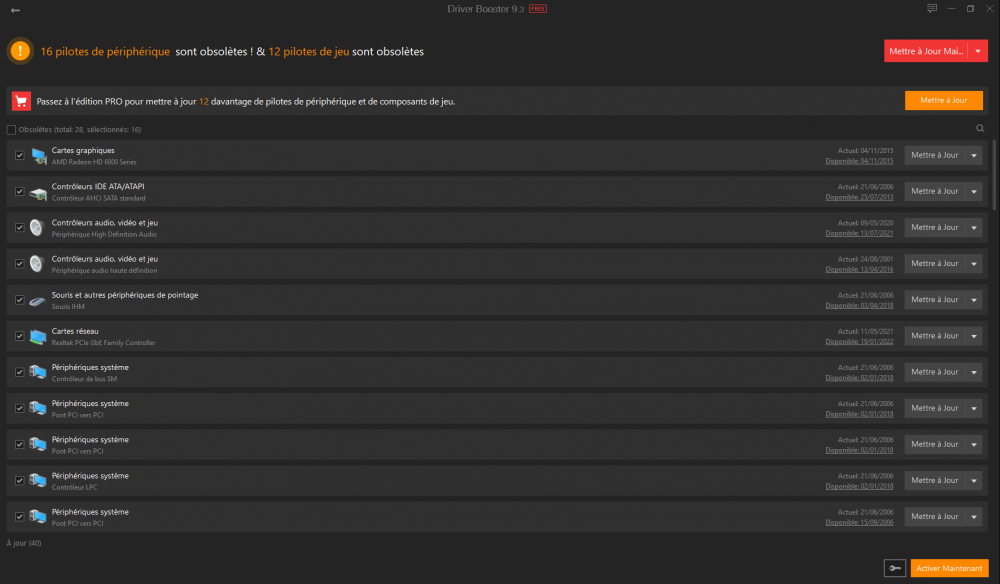Screen dimensions: 1000x584
Task: Click the "16 pilotes de périphérique" text
Action: (x=105, y=52)
